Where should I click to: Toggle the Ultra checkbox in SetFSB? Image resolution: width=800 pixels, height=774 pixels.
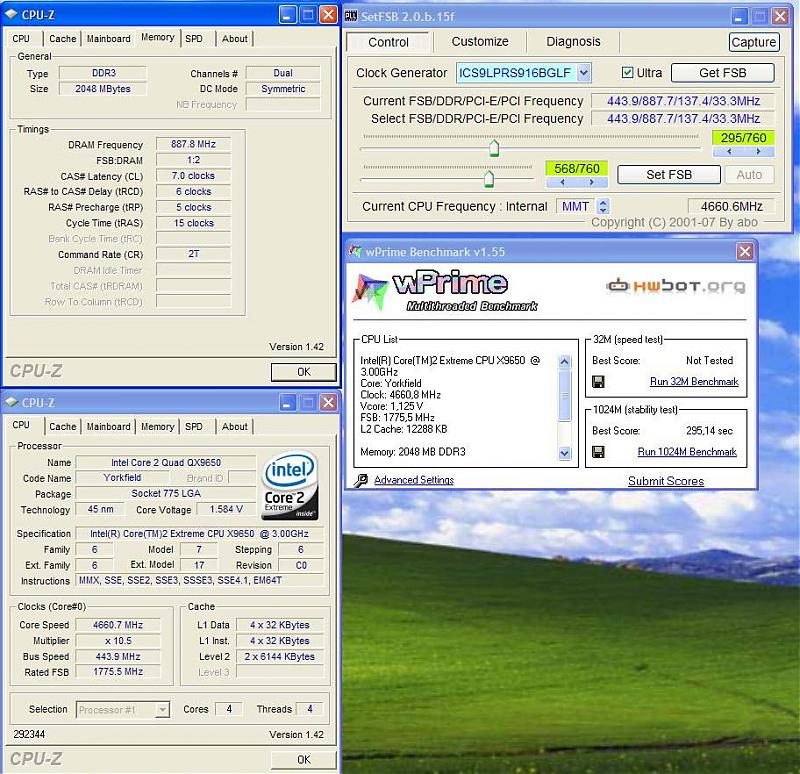point(627,72)
